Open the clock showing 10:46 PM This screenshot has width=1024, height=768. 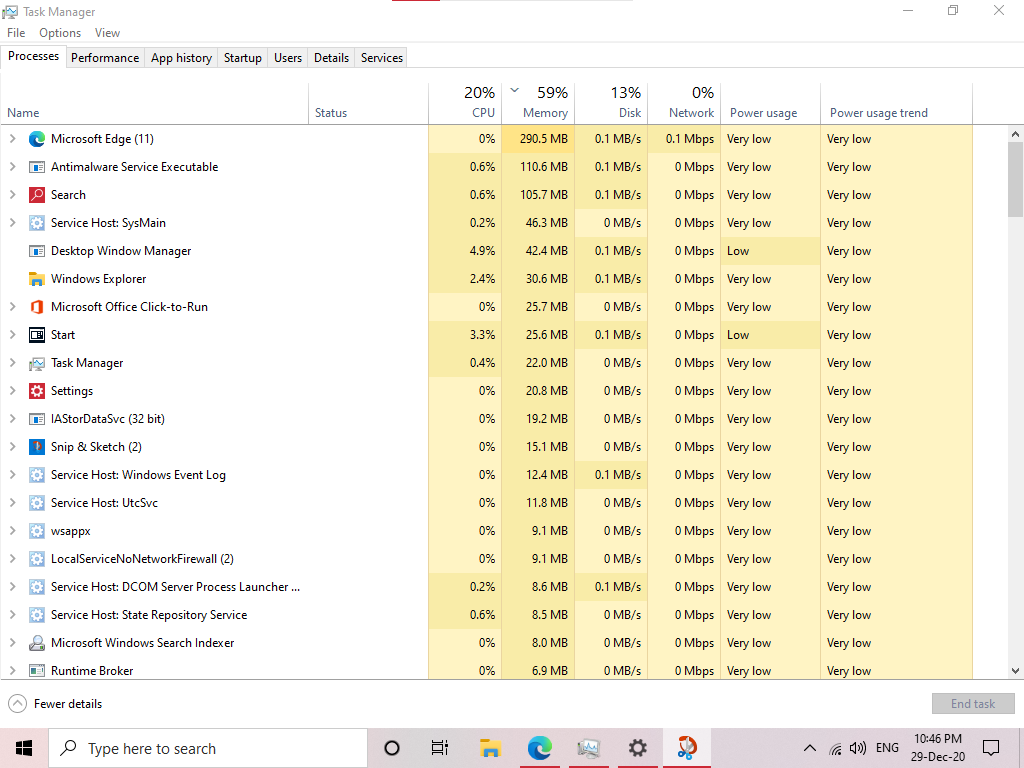938,748
